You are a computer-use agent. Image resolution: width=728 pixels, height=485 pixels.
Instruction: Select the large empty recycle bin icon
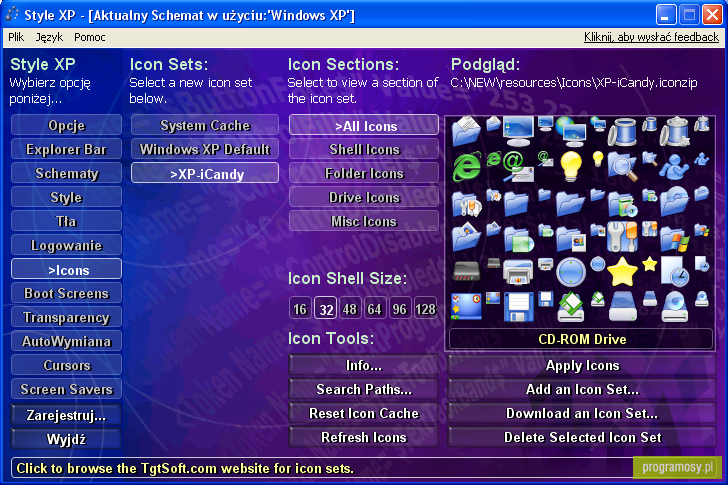[623, 132]
